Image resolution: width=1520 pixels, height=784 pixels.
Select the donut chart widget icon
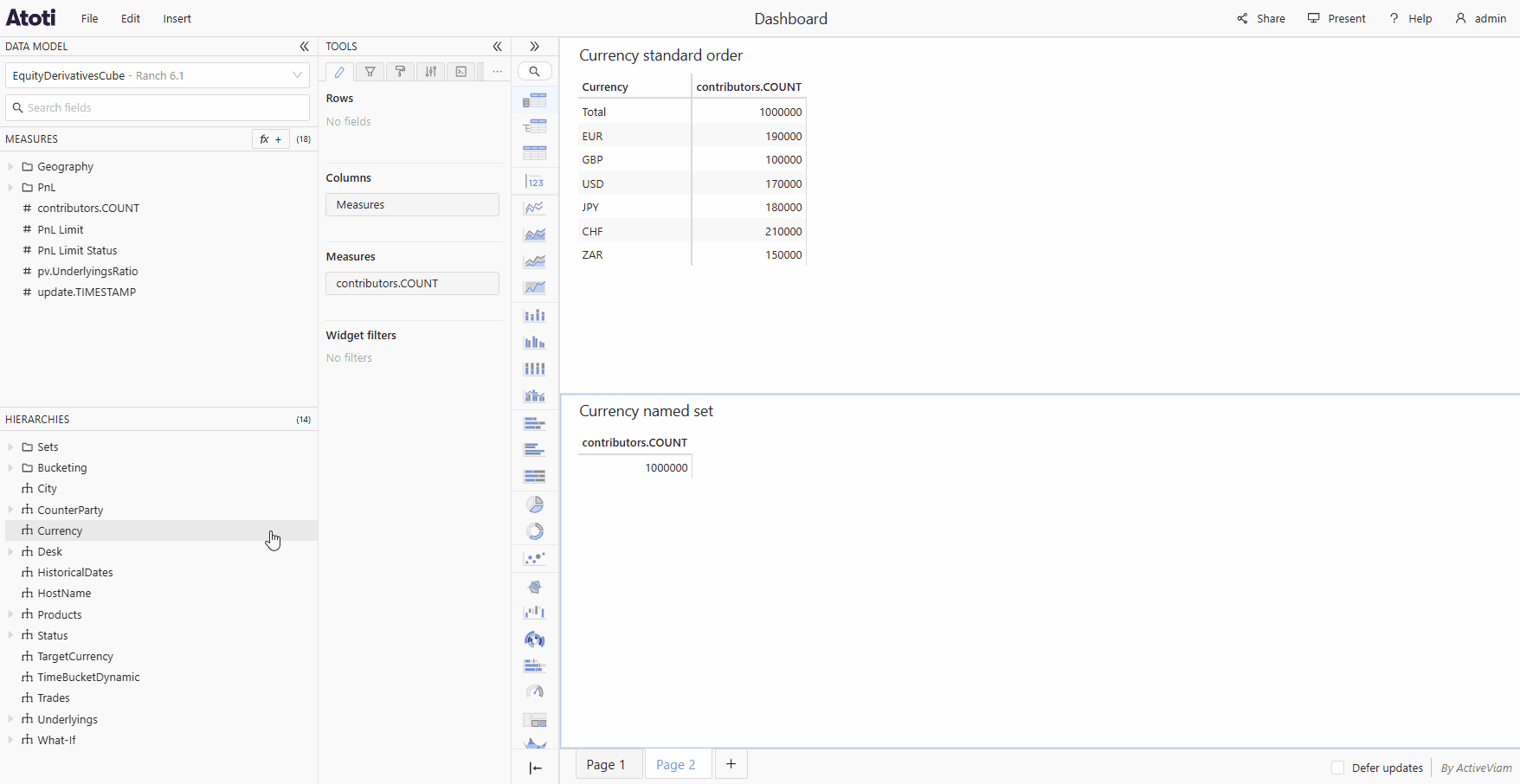pos(535,531)
